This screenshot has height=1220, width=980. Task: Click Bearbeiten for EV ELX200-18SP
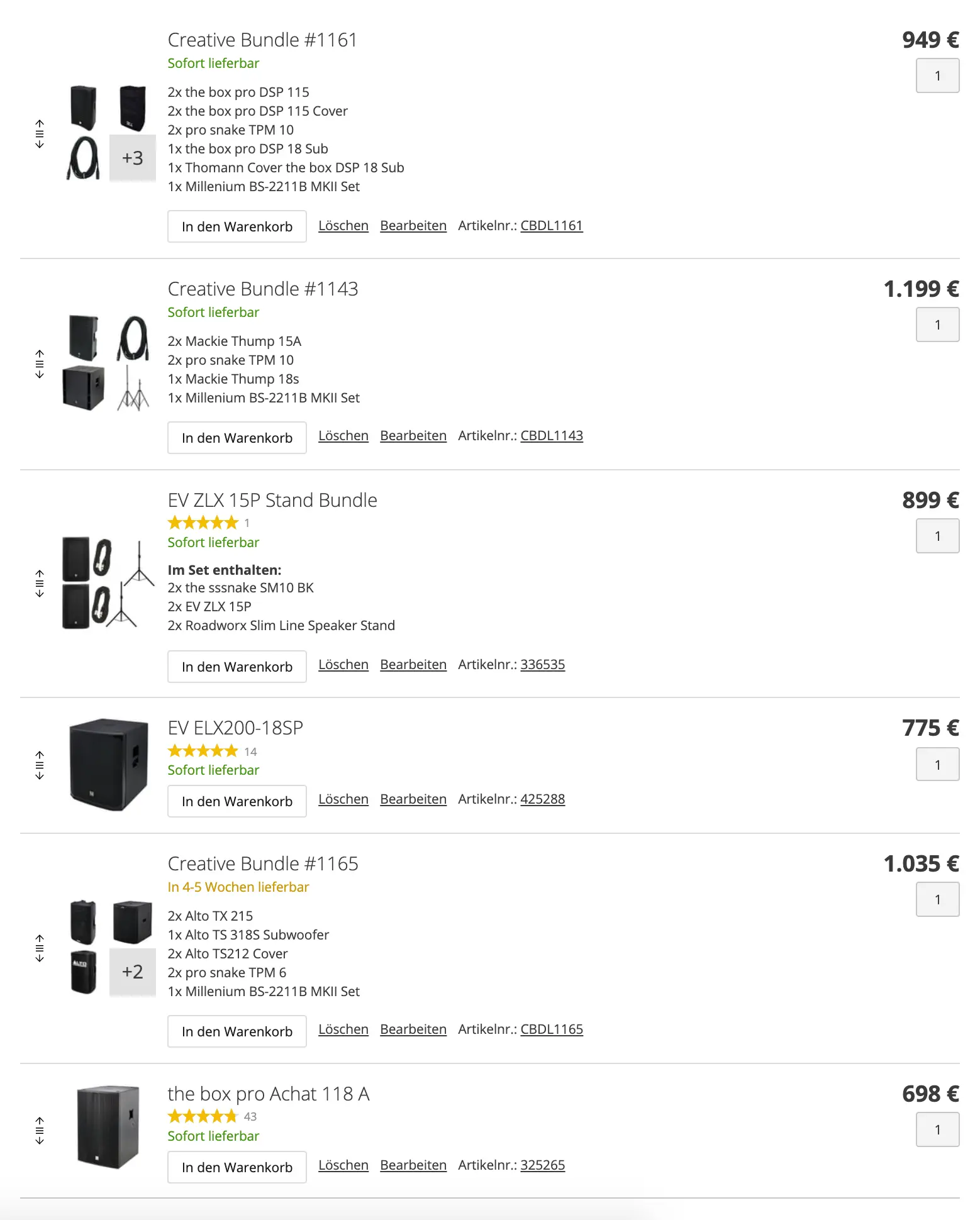pos(413,799)
